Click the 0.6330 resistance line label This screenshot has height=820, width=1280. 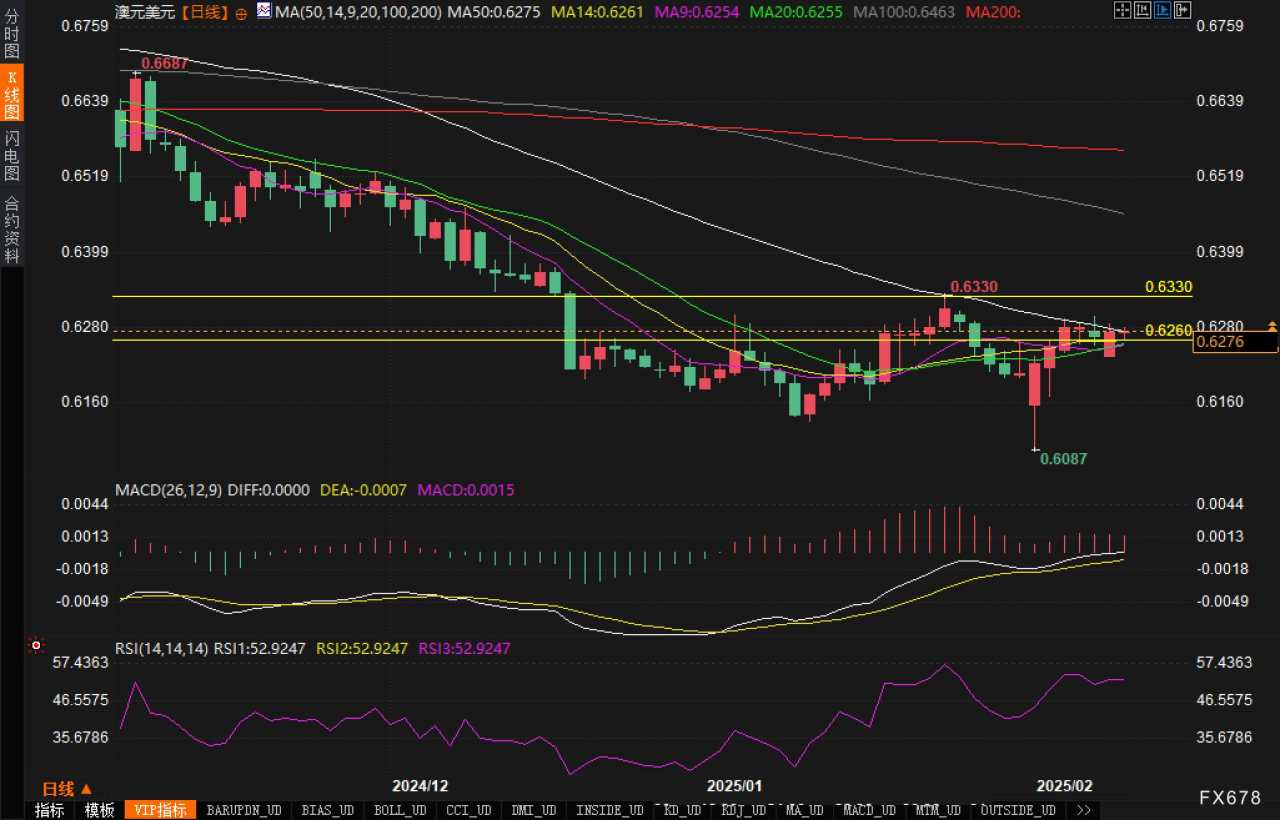click(x=1168, y=287)
